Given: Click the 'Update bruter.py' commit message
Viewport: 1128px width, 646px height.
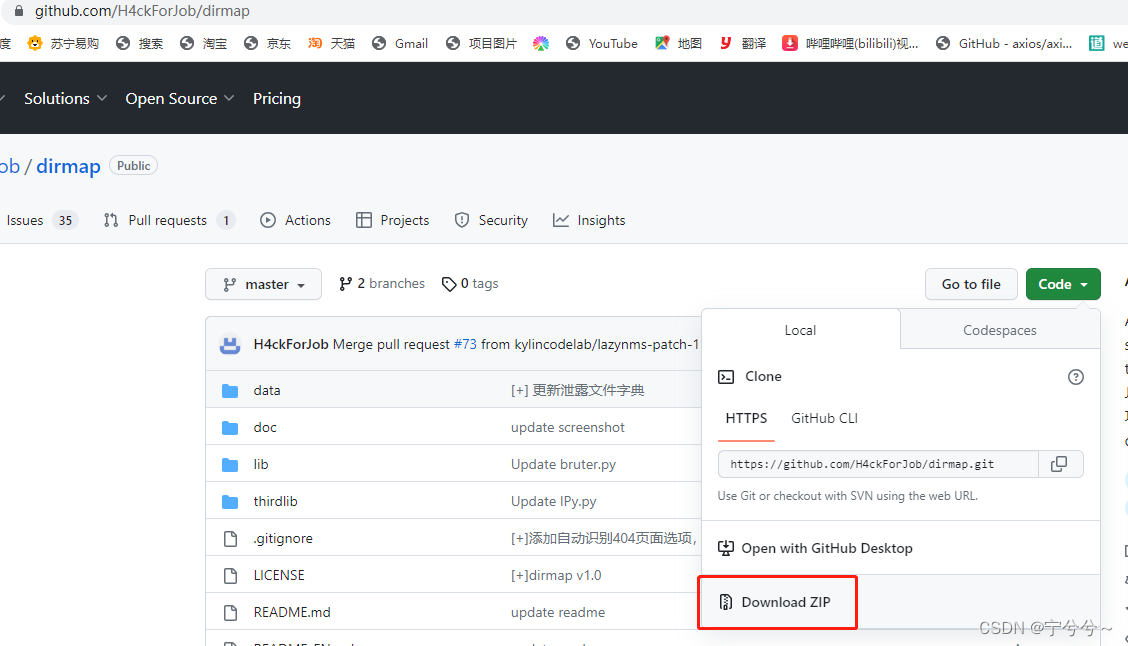Looking at the screenshot, I should tap(563, 464).
